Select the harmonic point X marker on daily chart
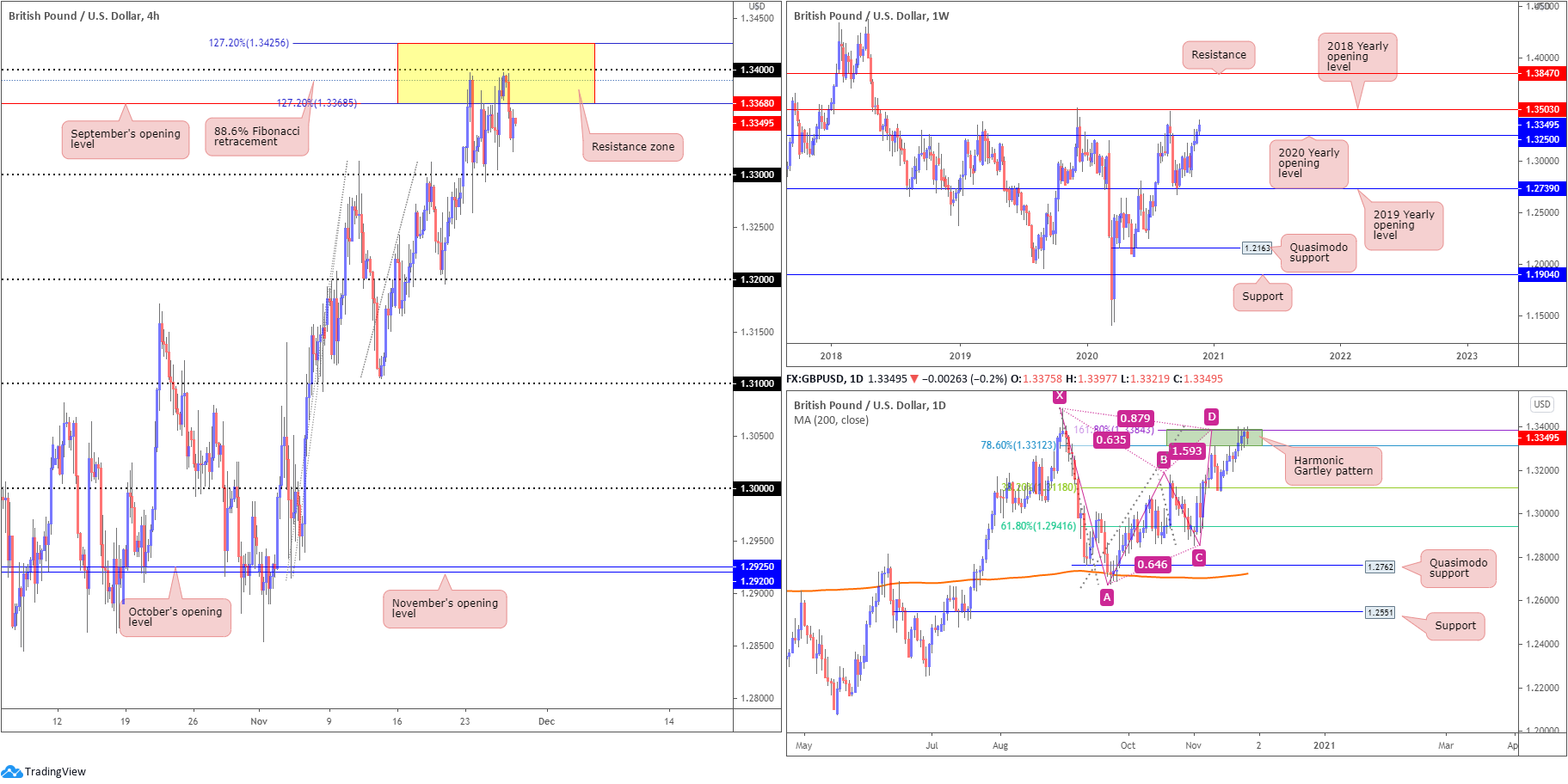The height and width of the screenshot is (784, 1568). click(x=1060, y=396)
